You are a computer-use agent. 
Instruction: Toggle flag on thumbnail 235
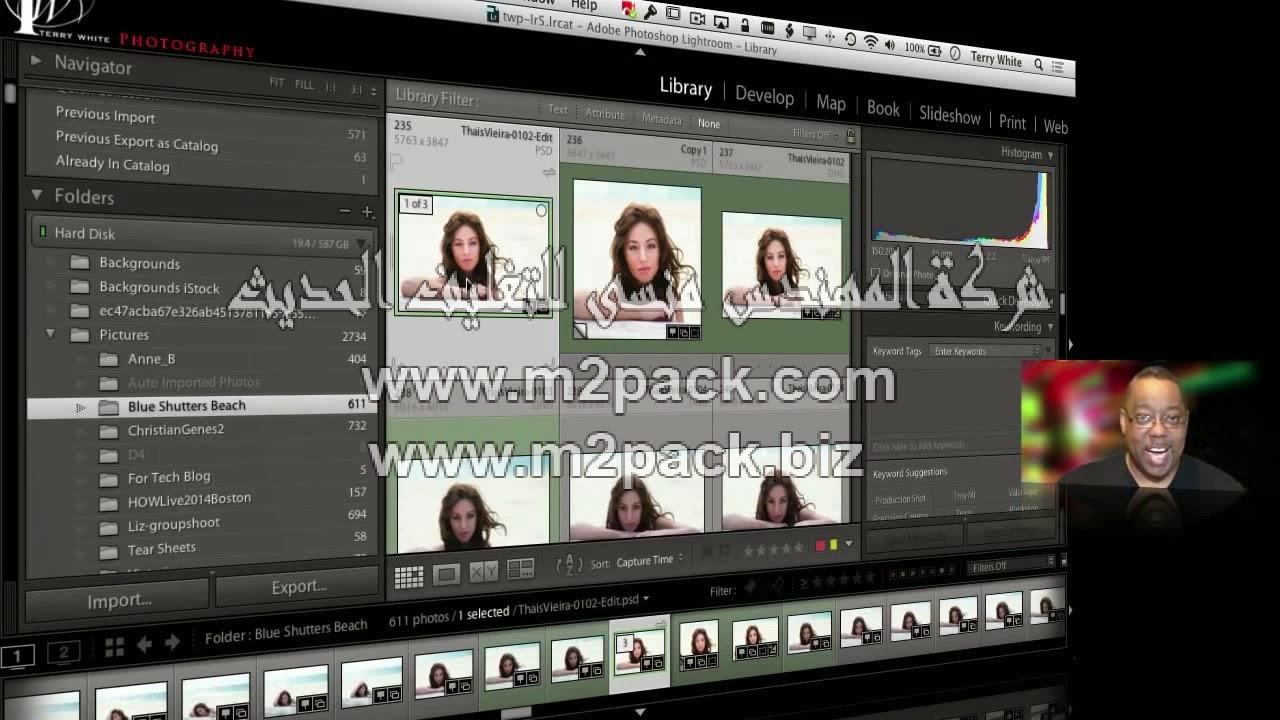396,160
